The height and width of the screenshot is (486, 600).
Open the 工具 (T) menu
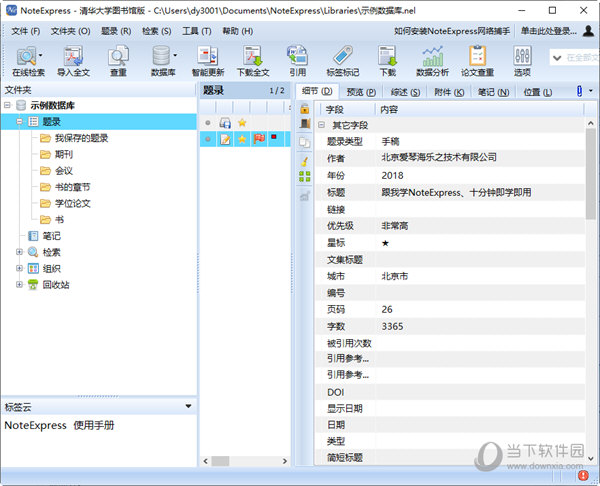tap(197, 31)
